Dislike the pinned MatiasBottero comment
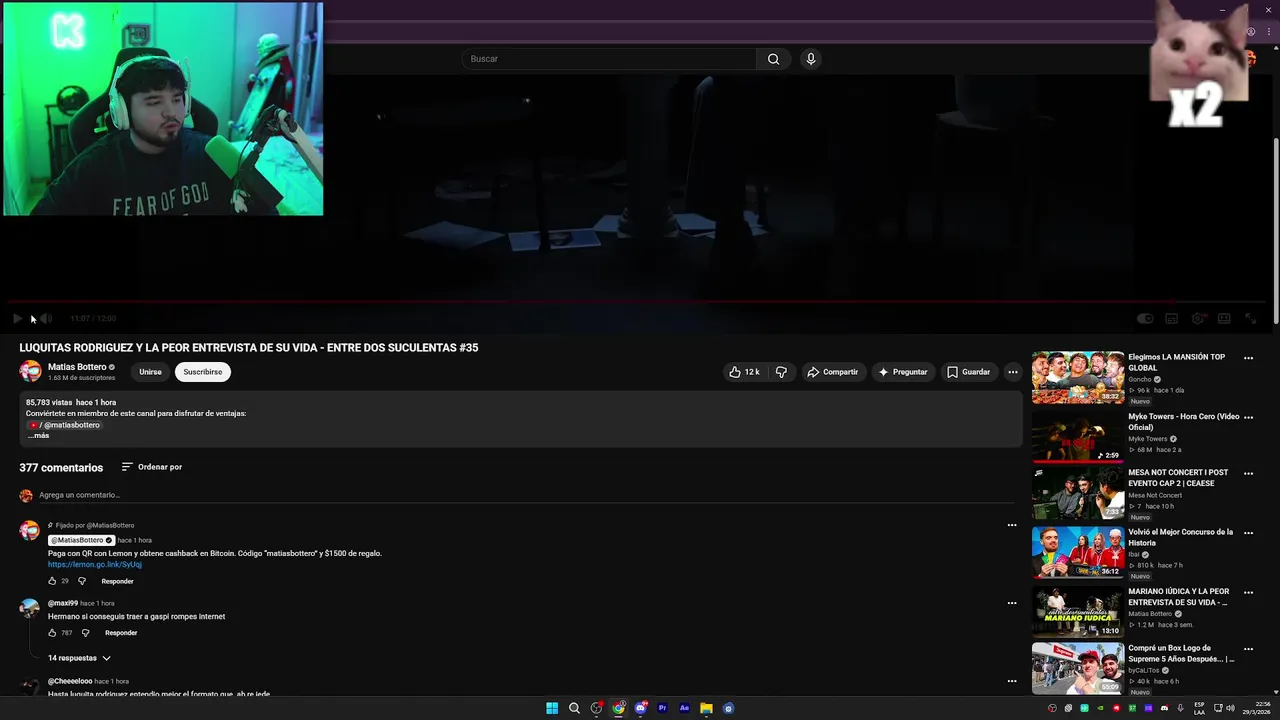This screenshot has width=1280, height=720. coord(82,581)
